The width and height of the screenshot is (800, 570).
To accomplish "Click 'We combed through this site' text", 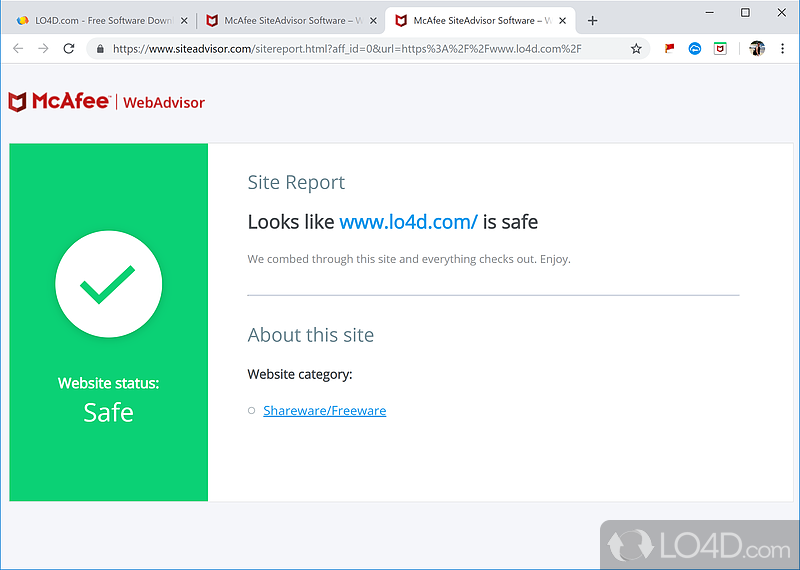I will [409, 259].
